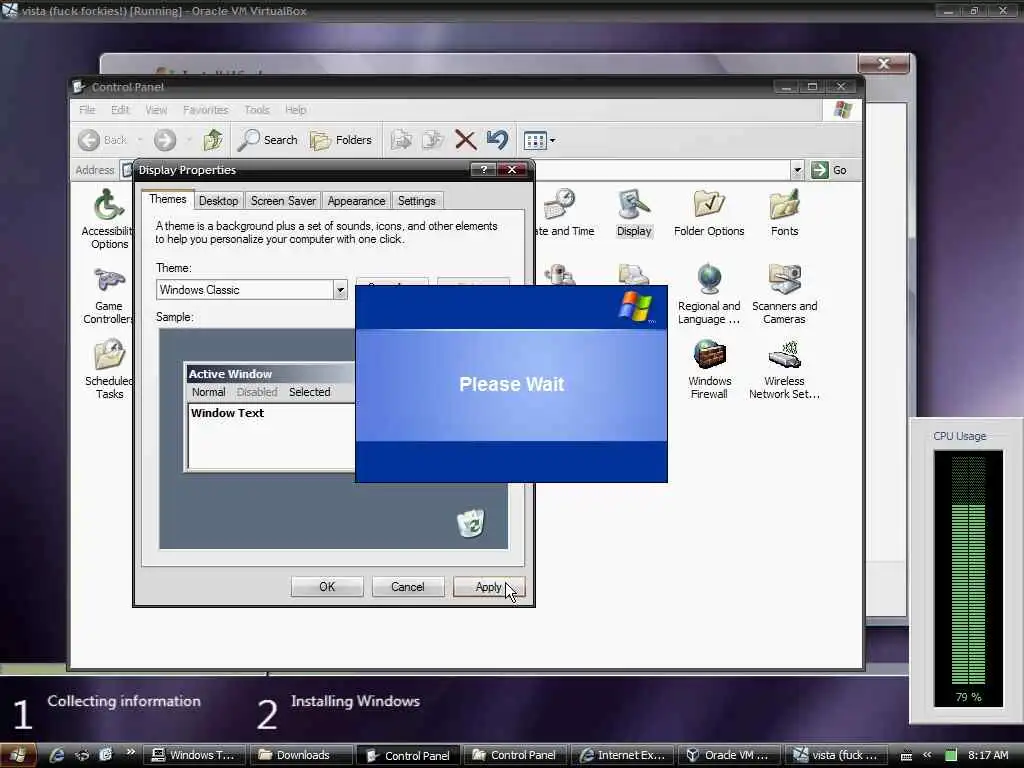Open the Date and Time icon
This screenshot has width=1024, height=768.
point(562,213)
